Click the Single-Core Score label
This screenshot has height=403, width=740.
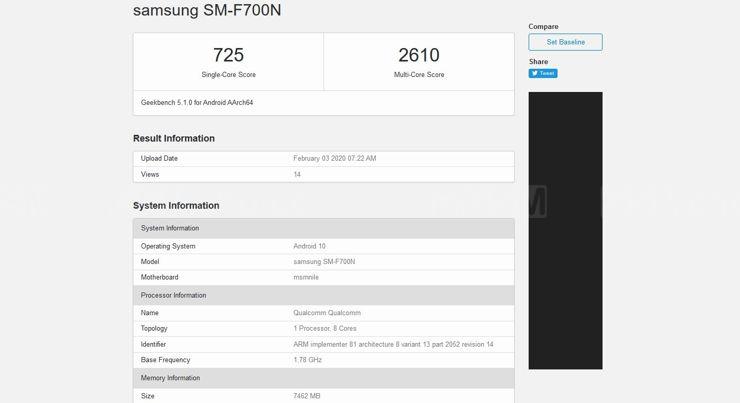pos(228,75)
